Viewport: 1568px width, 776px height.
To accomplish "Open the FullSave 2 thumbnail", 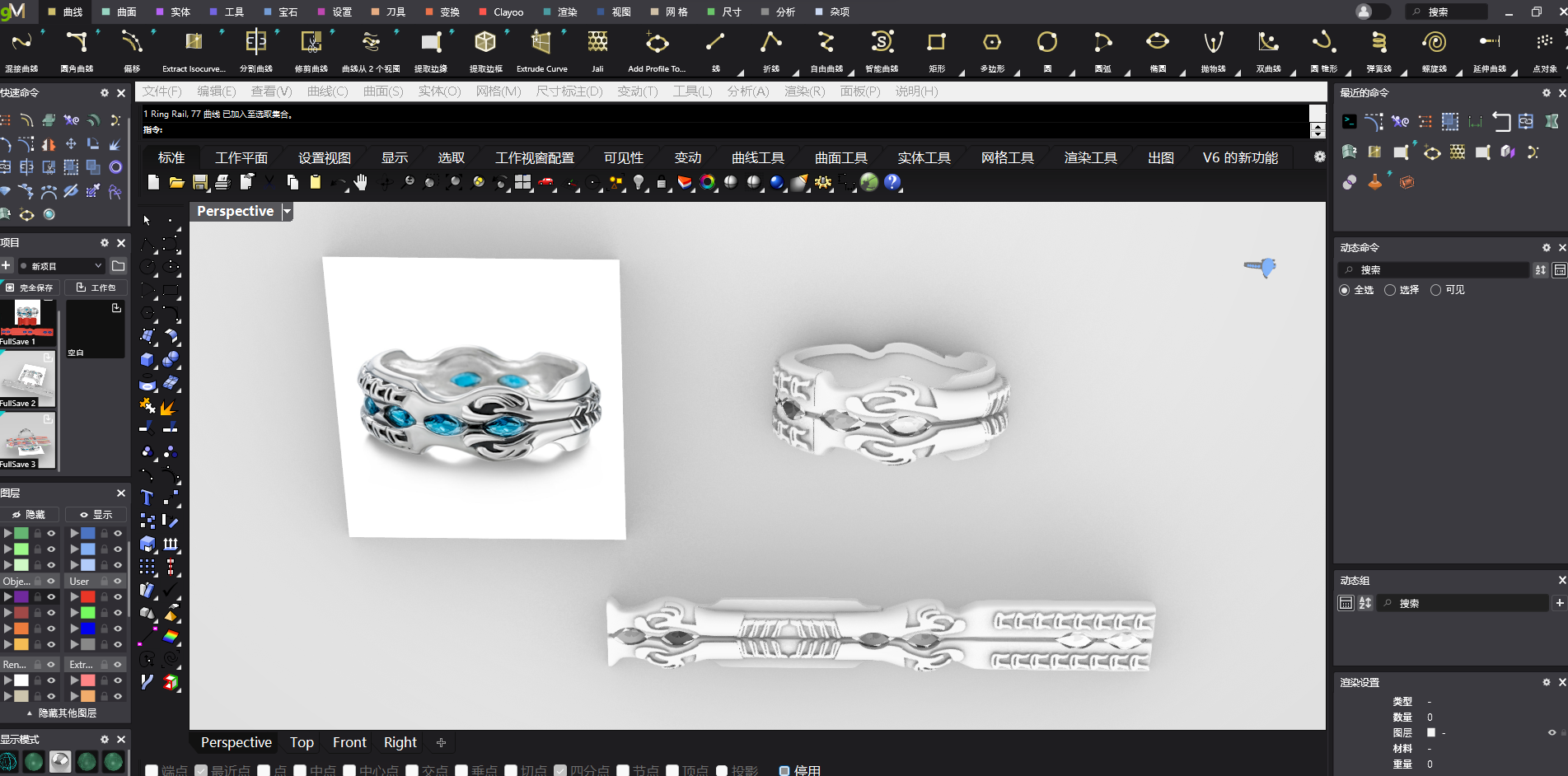I will click(28, 379).
